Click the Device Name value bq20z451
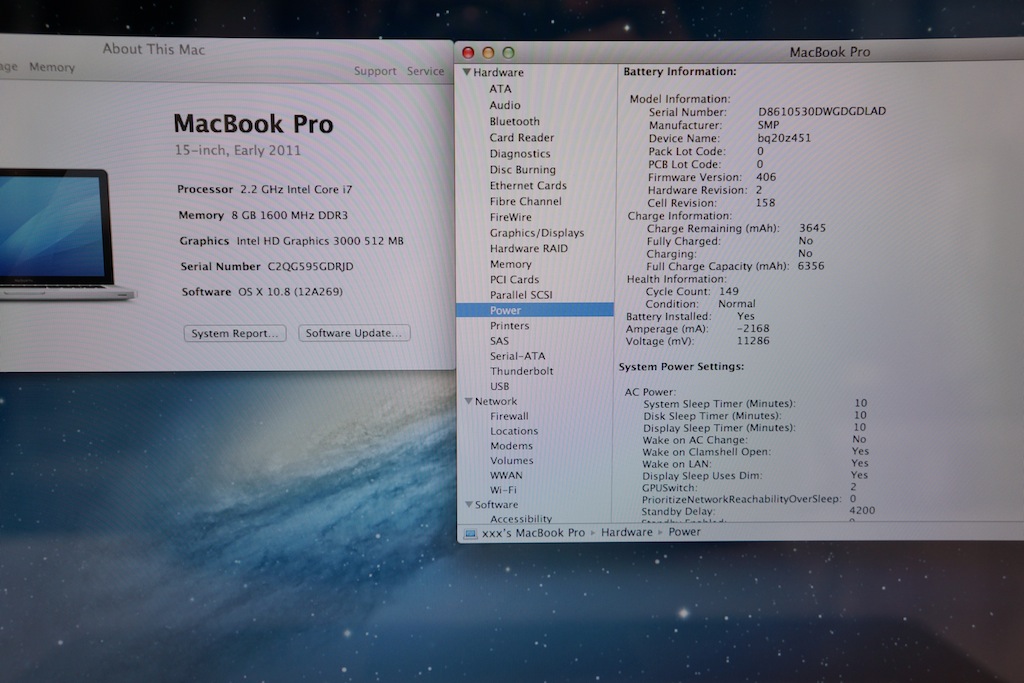The height and width of the screenshot is (683, 1024). coord(784,138)
